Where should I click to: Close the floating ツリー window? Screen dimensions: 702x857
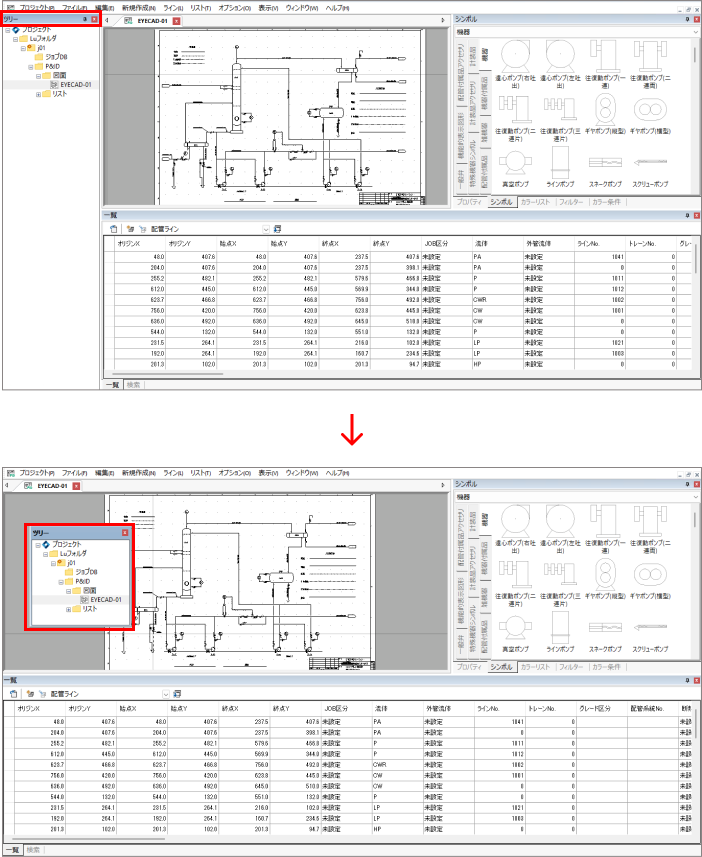point(125,533)
